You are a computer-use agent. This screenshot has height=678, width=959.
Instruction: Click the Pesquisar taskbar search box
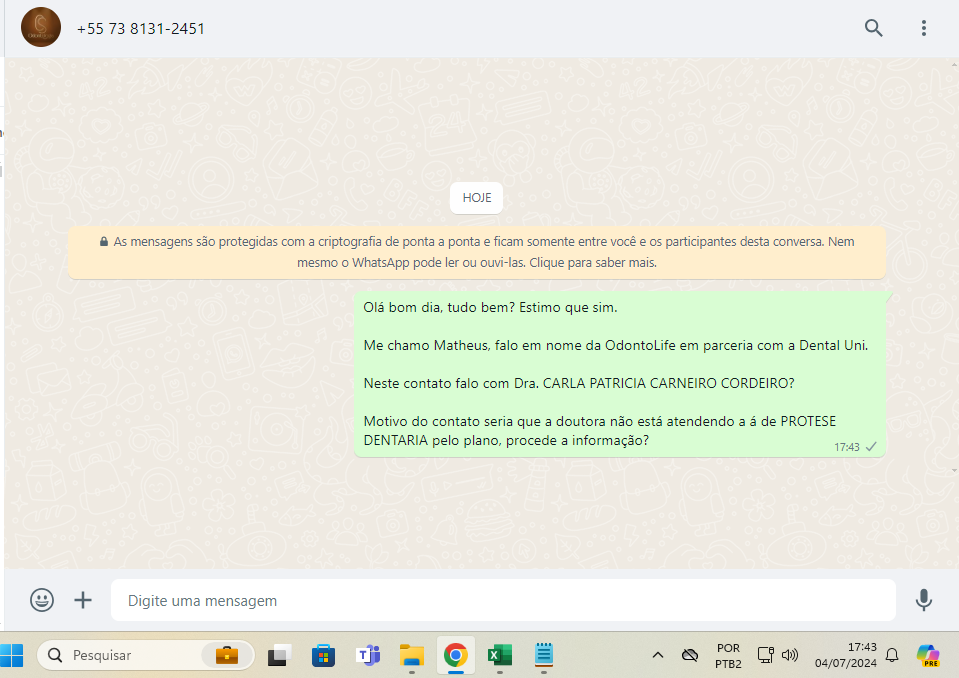(x=146, y=655)
